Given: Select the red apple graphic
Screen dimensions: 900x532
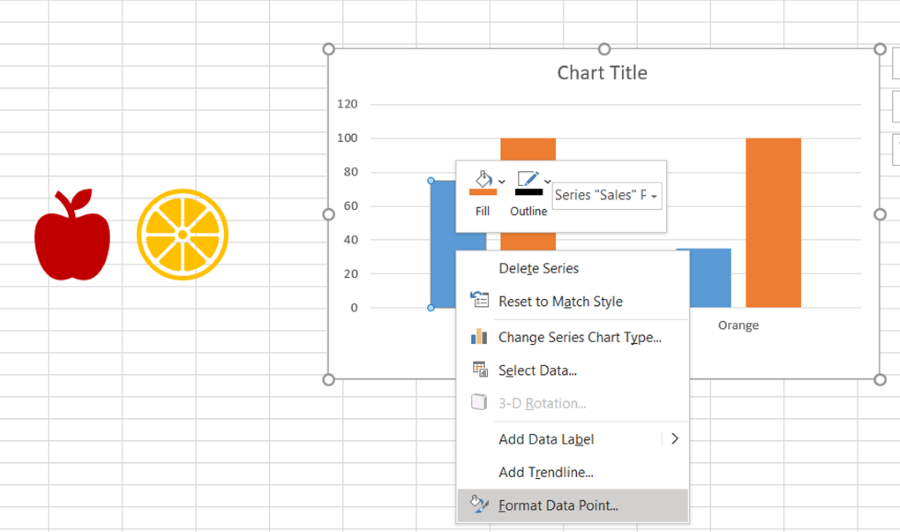Looking at the screenshot, I should coord(72,234).
